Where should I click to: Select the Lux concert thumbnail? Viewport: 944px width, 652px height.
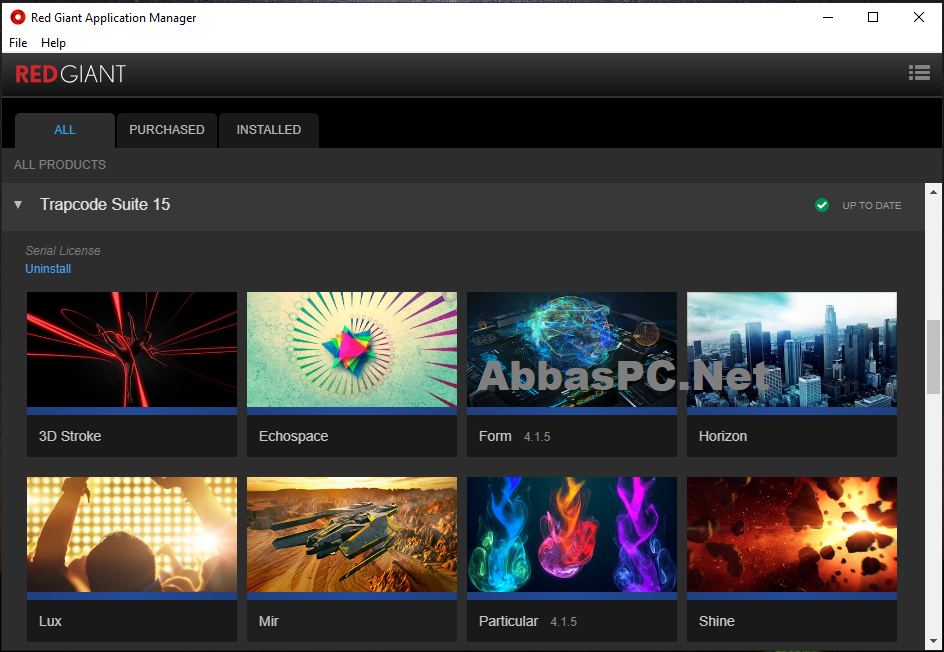132,535
